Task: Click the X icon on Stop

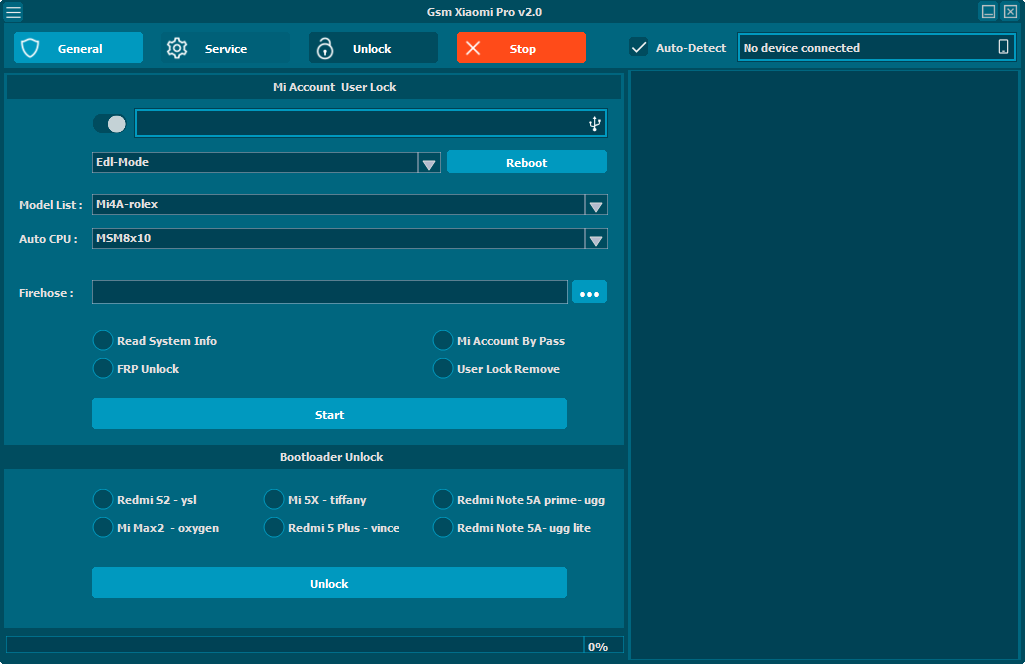Action: 473,48
